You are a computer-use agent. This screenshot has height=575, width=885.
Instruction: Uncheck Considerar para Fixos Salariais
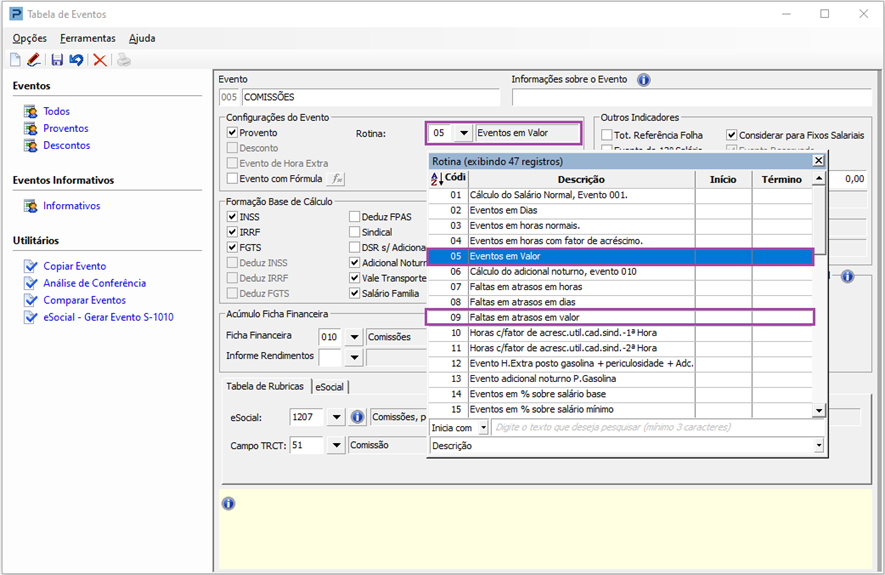click(731, 135)
